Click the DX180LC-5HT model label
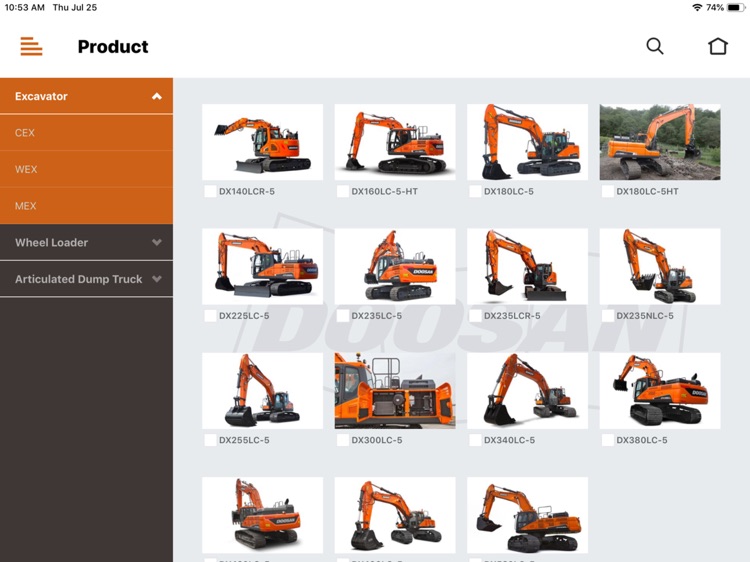Viewport: 750px width, 562px height. point(647,191)
